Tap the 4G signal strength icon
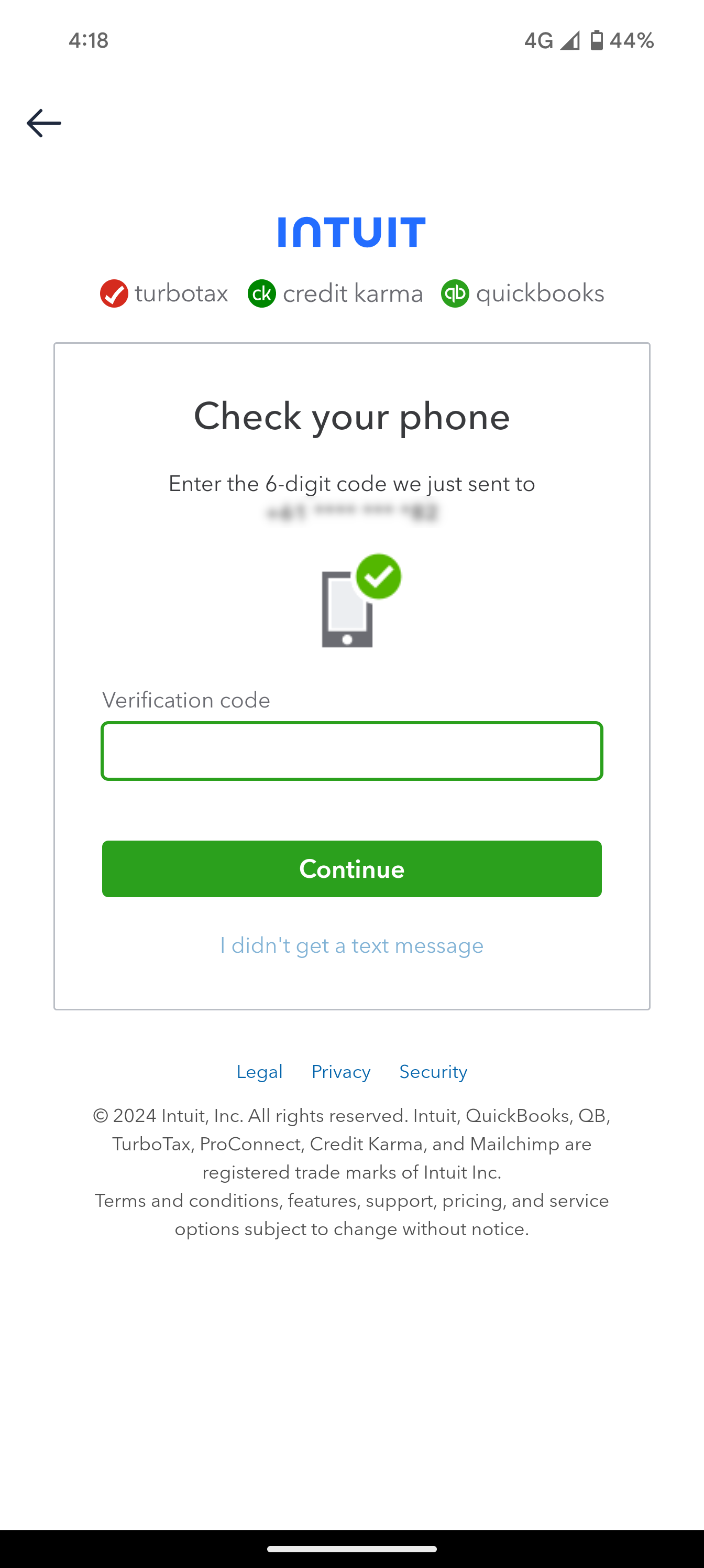This screenshot has height=1568, width=704. 569,40
